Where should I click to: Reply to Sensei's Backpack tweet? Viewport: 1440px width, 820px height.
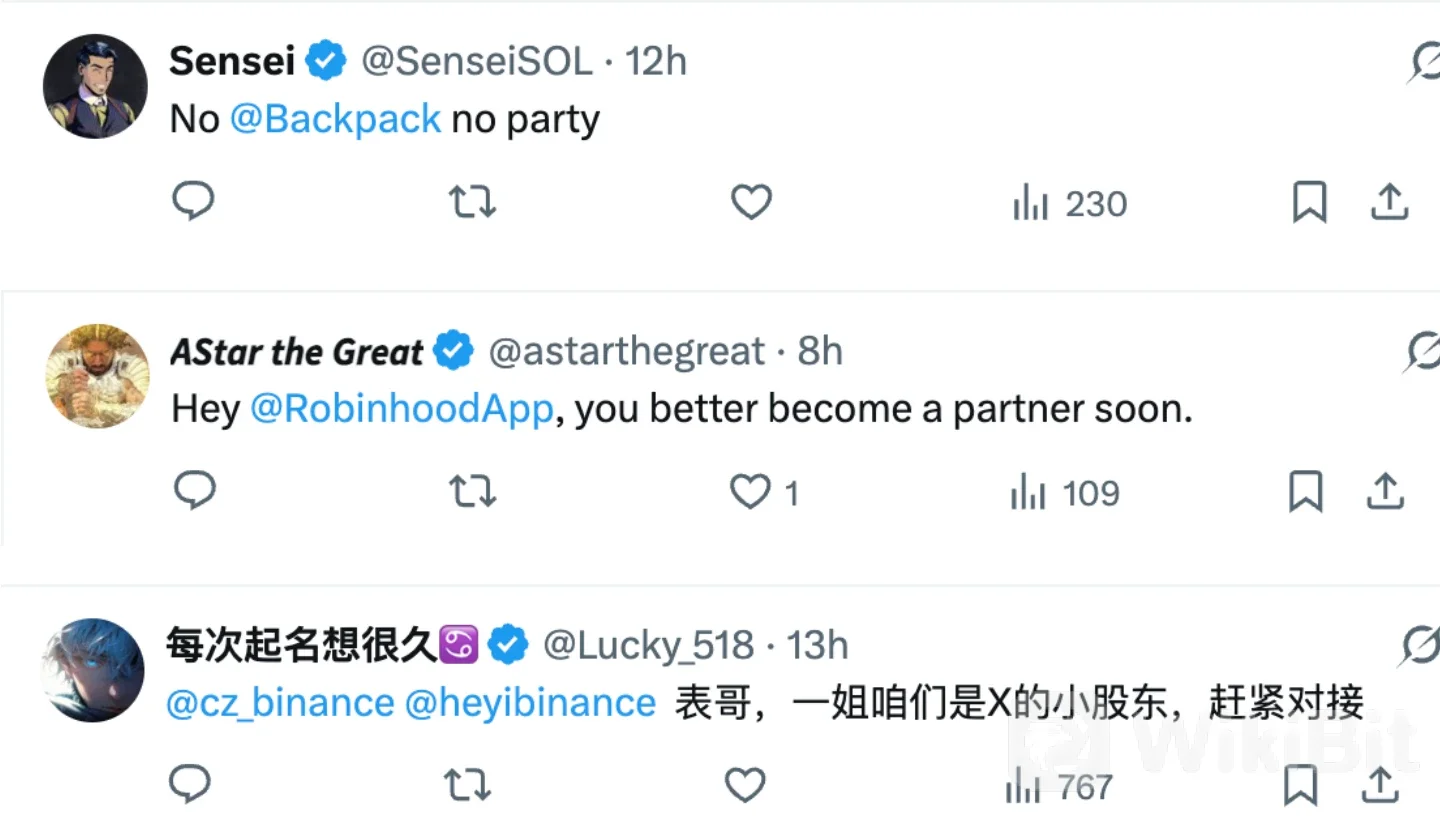pos(193,202)
